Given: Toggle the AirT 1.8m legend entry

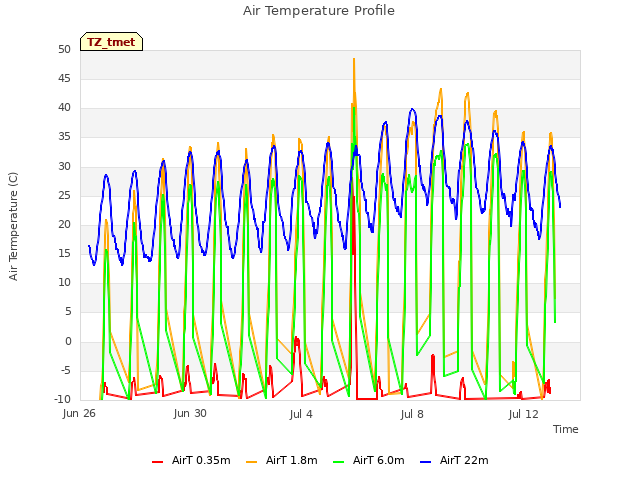Looking at the screenshot, I should pos(282,460).
